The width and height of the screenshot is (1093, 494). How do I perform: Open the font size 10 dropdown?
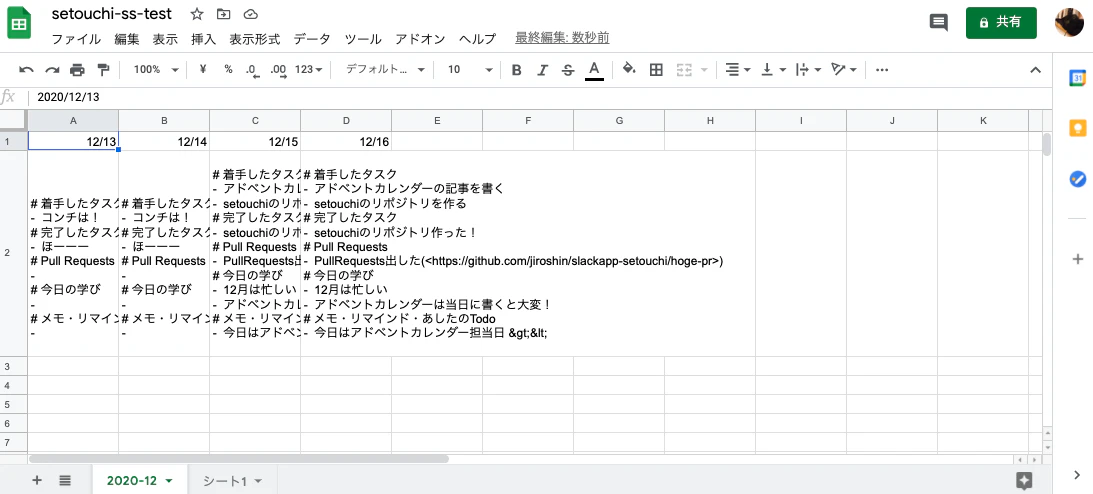point(471,70)
